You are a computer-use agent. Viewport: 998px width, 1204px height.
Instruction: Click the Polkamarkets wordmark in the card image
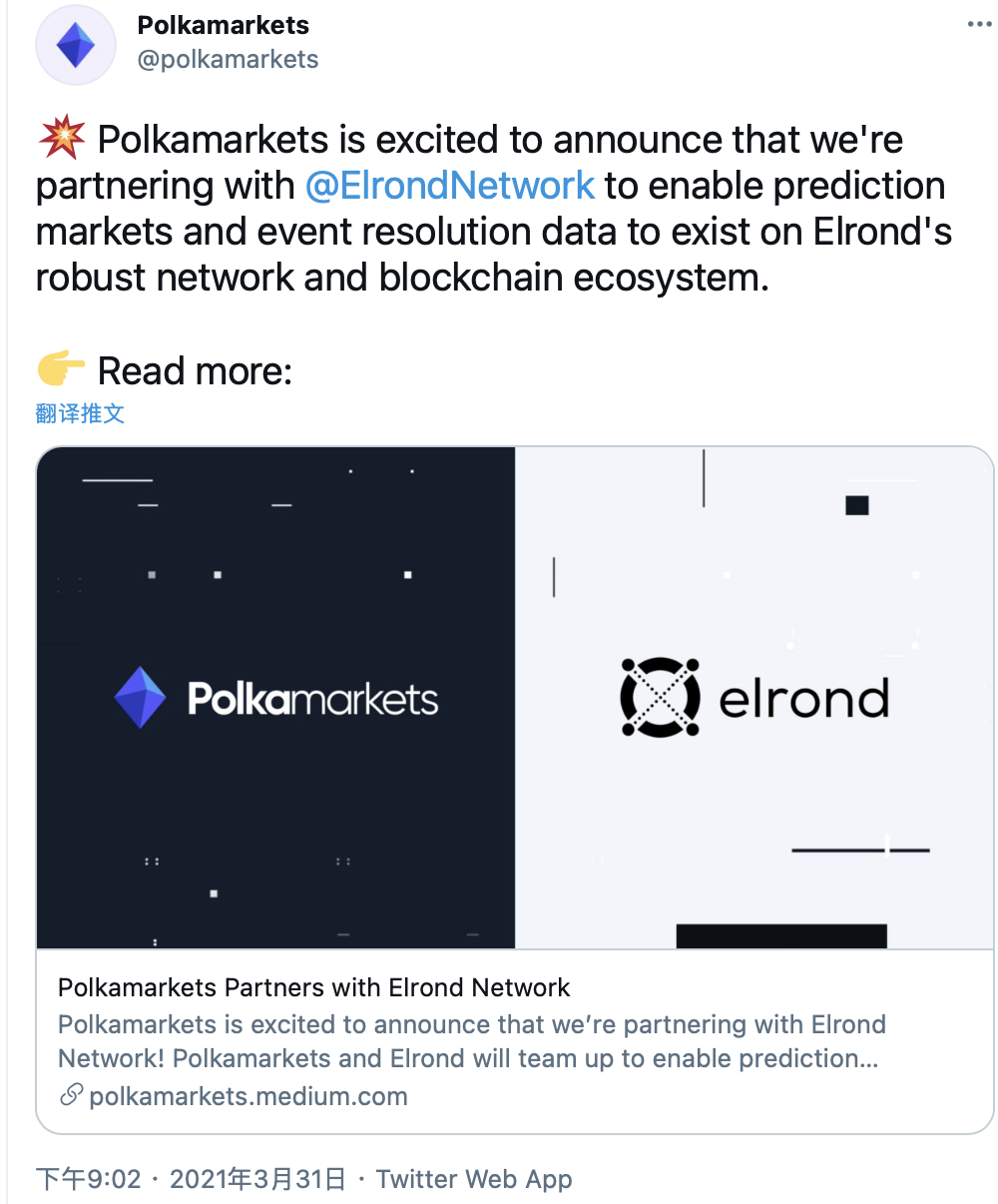(x=313, y=699)
